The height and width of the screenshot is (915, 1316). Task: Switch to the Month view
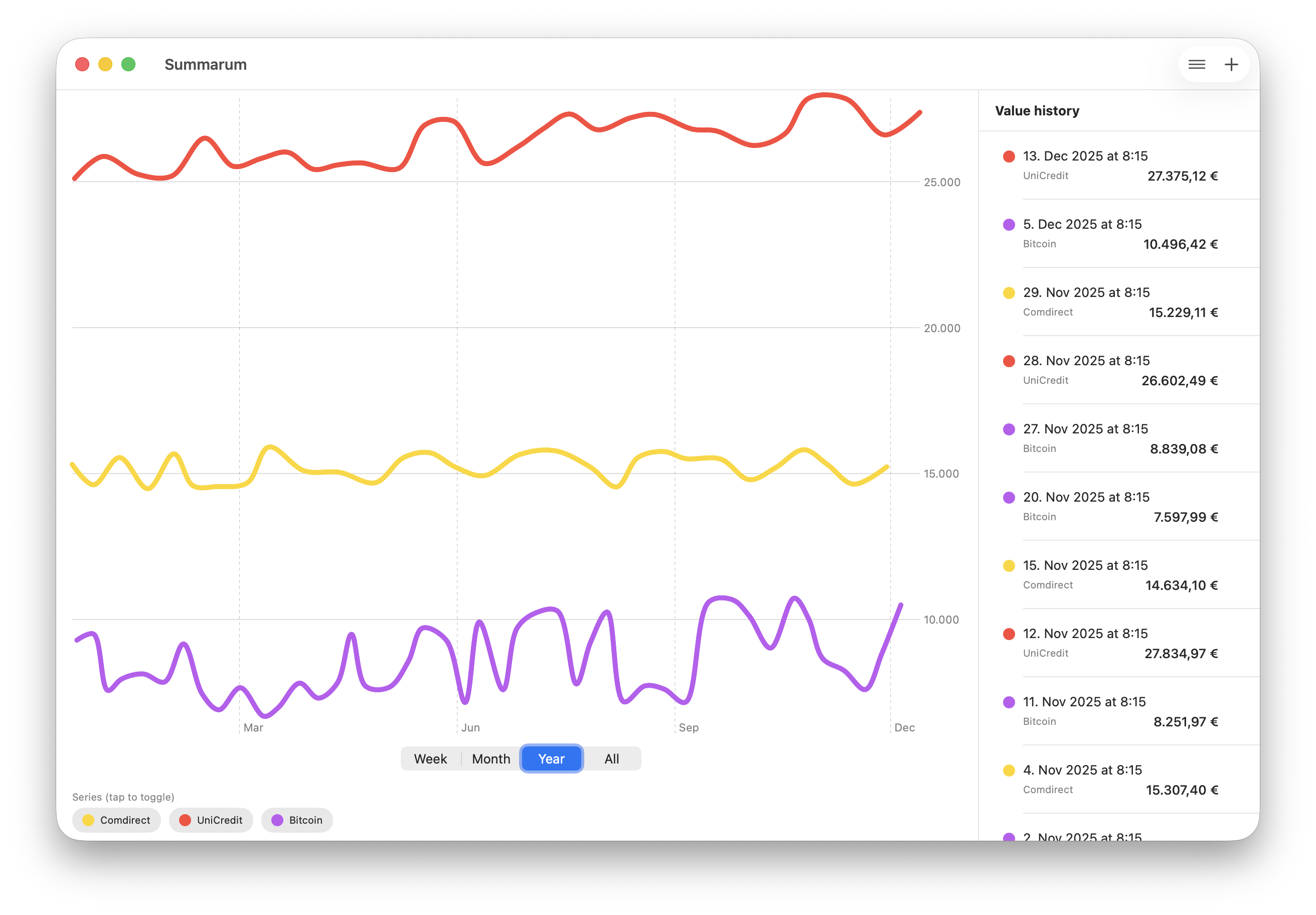coord(490,758)
